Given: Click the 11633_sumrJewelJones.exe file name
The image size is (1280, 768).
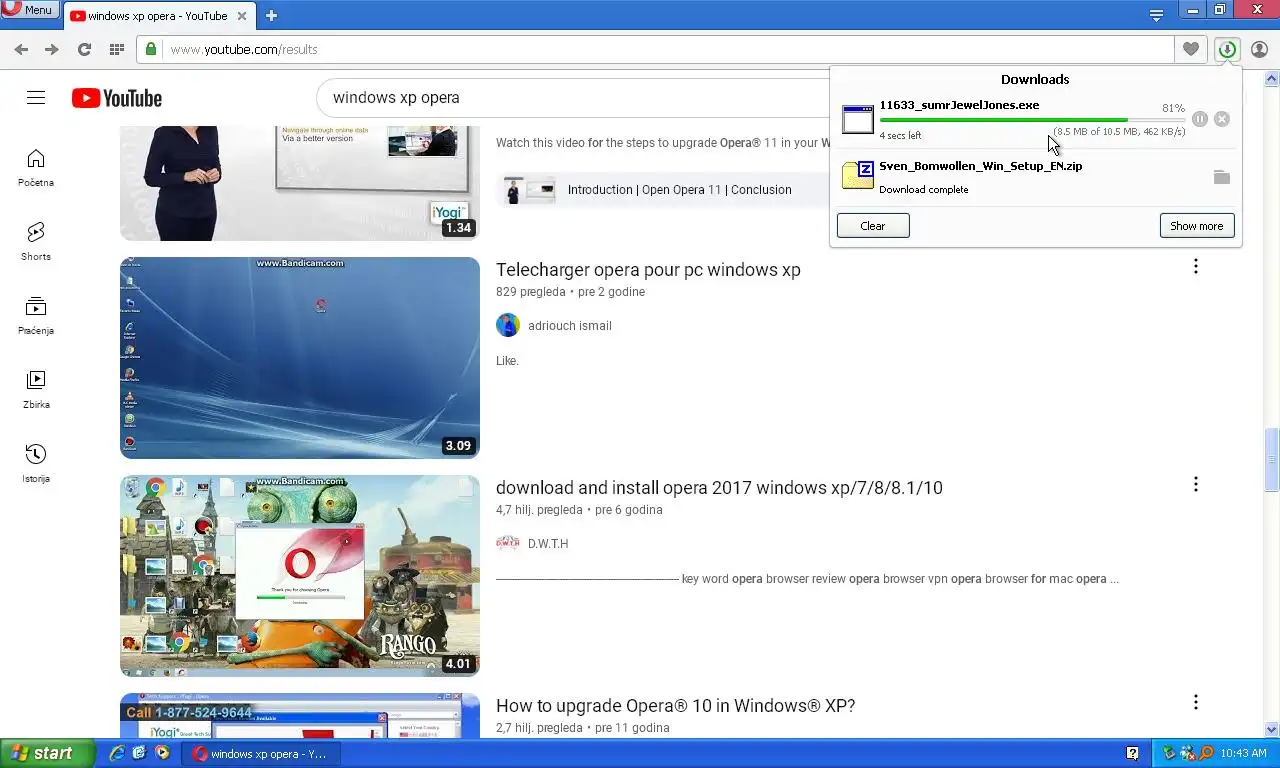Looking at the screenshot, I should coord(959,105).
